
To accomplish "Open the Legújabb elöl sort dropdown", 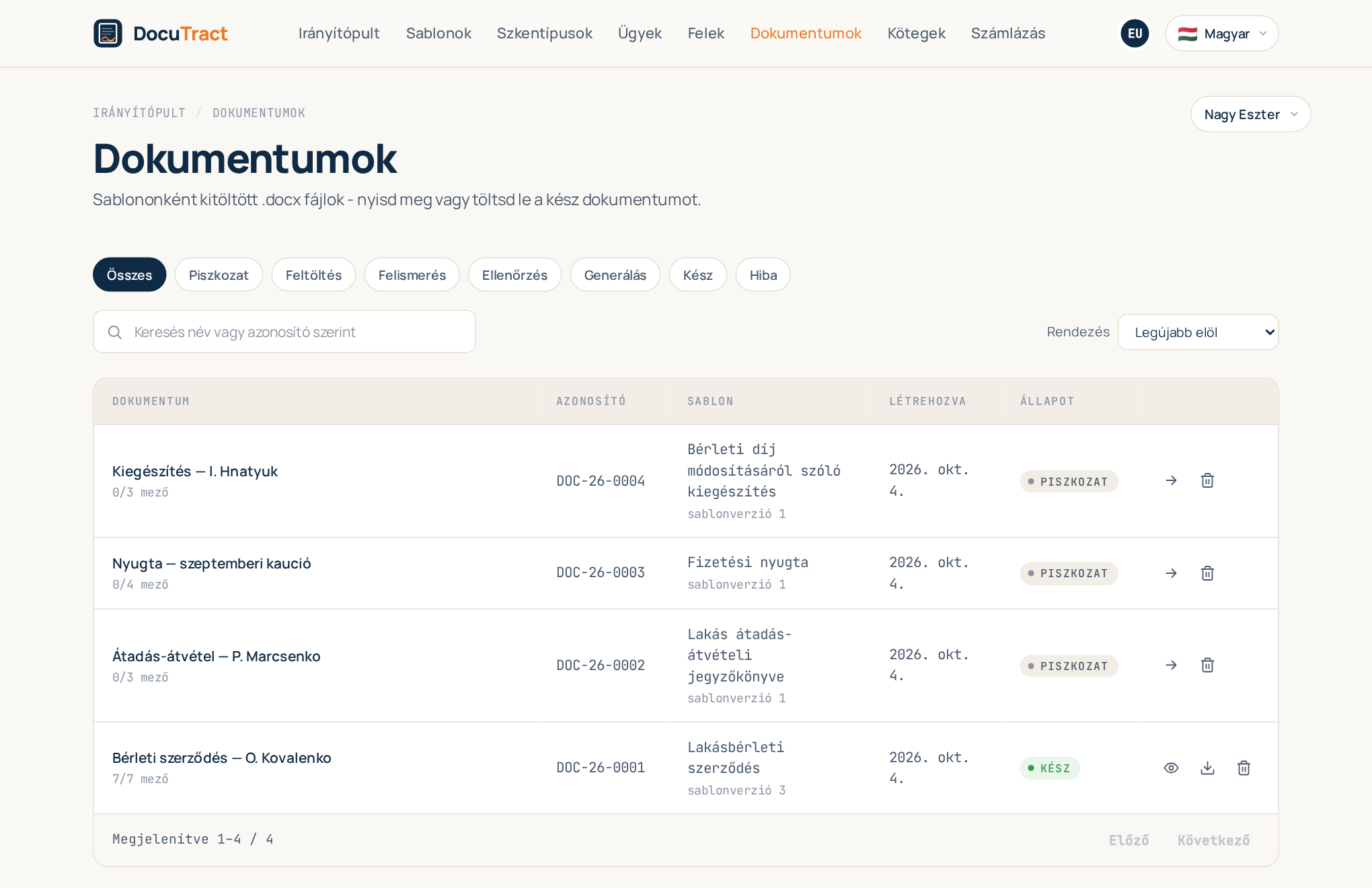I will (1198, 332).
